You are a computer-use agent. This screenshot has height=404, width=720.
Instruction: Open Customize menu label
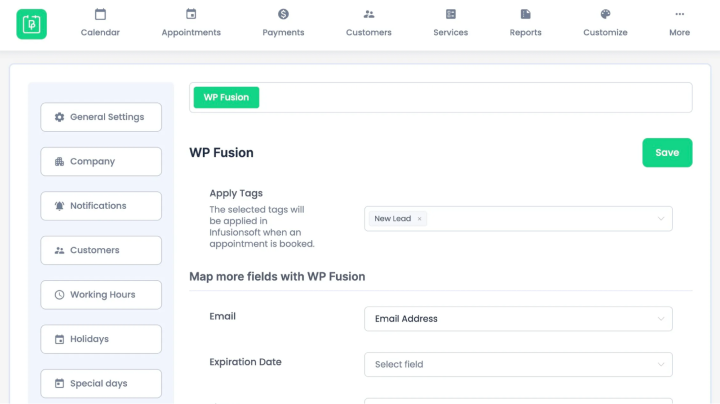(x=605, y=33)
